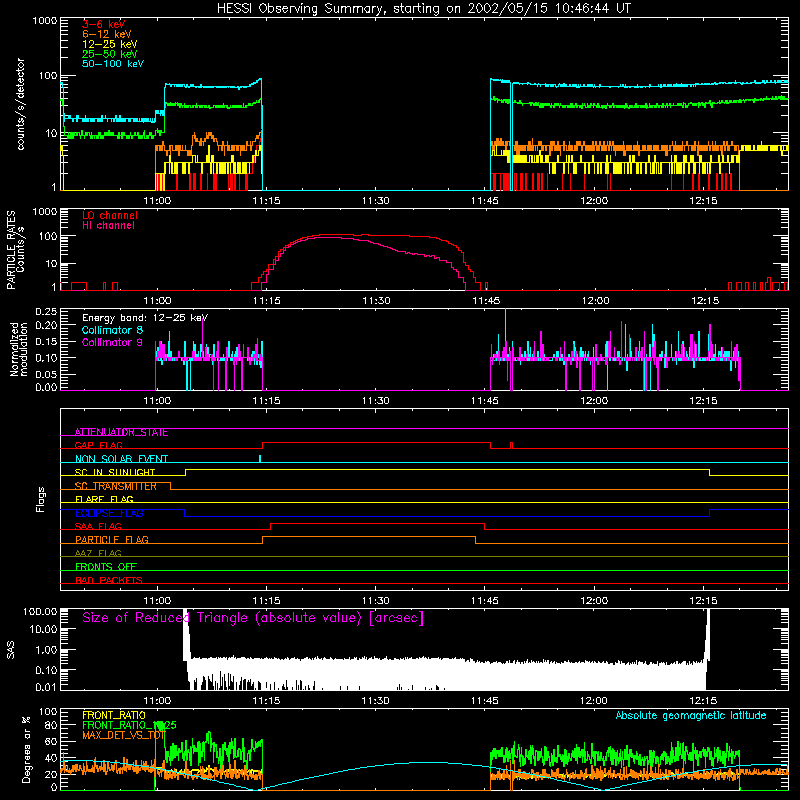The image size is (800, 800).
Task: Click the 60 tick on Degrees or % axis
Action: pyautogui.click(x=51, y=741)
